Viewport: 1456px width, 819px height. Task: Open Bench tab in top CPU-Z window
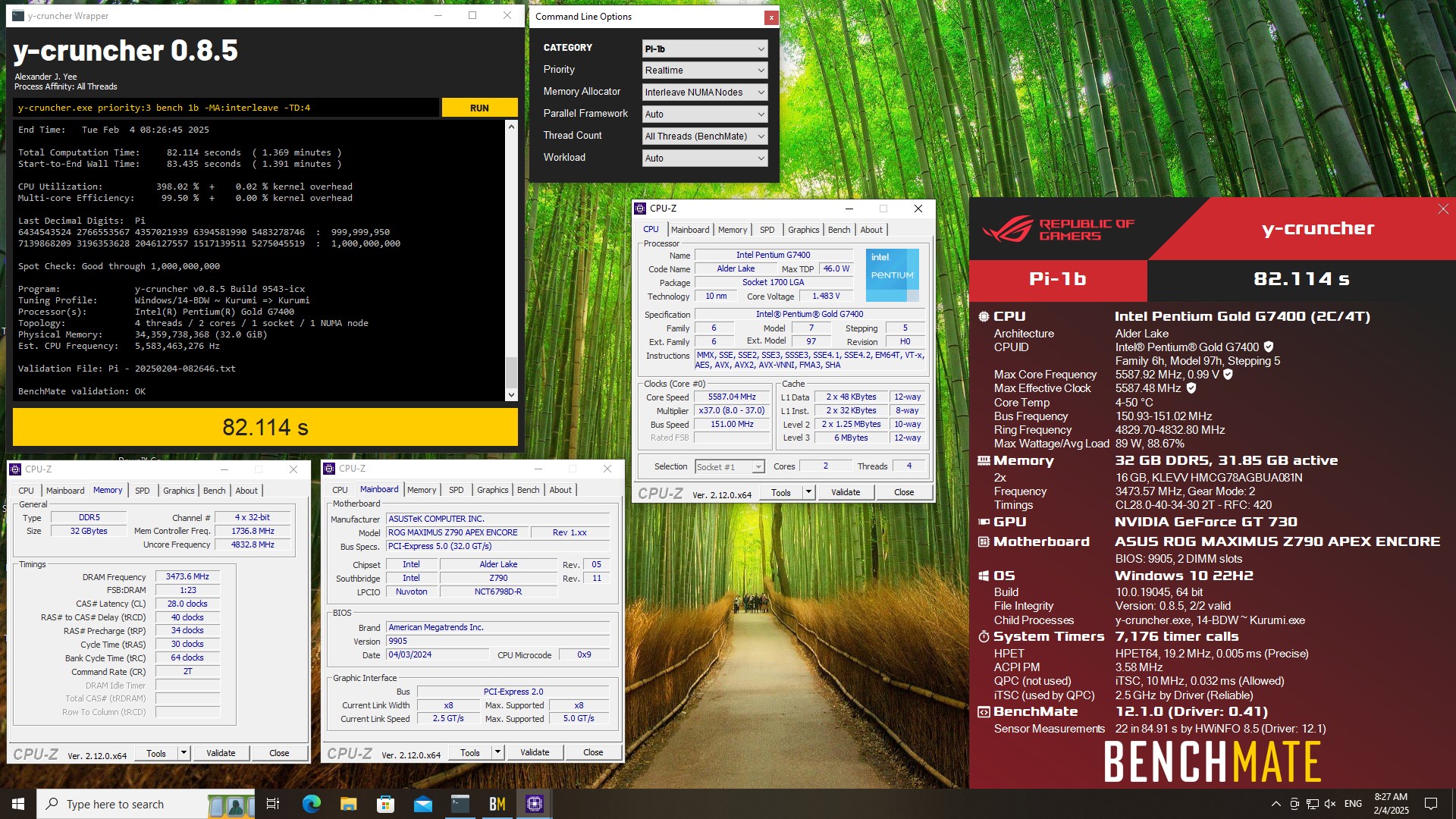pyautogui.click(x=839, y=230)
